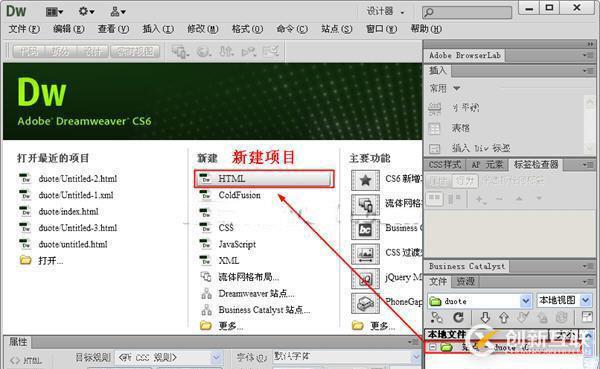Click the PhoneGap feature icon
Screen dimensions: 600x369
[x=365, y=303]
